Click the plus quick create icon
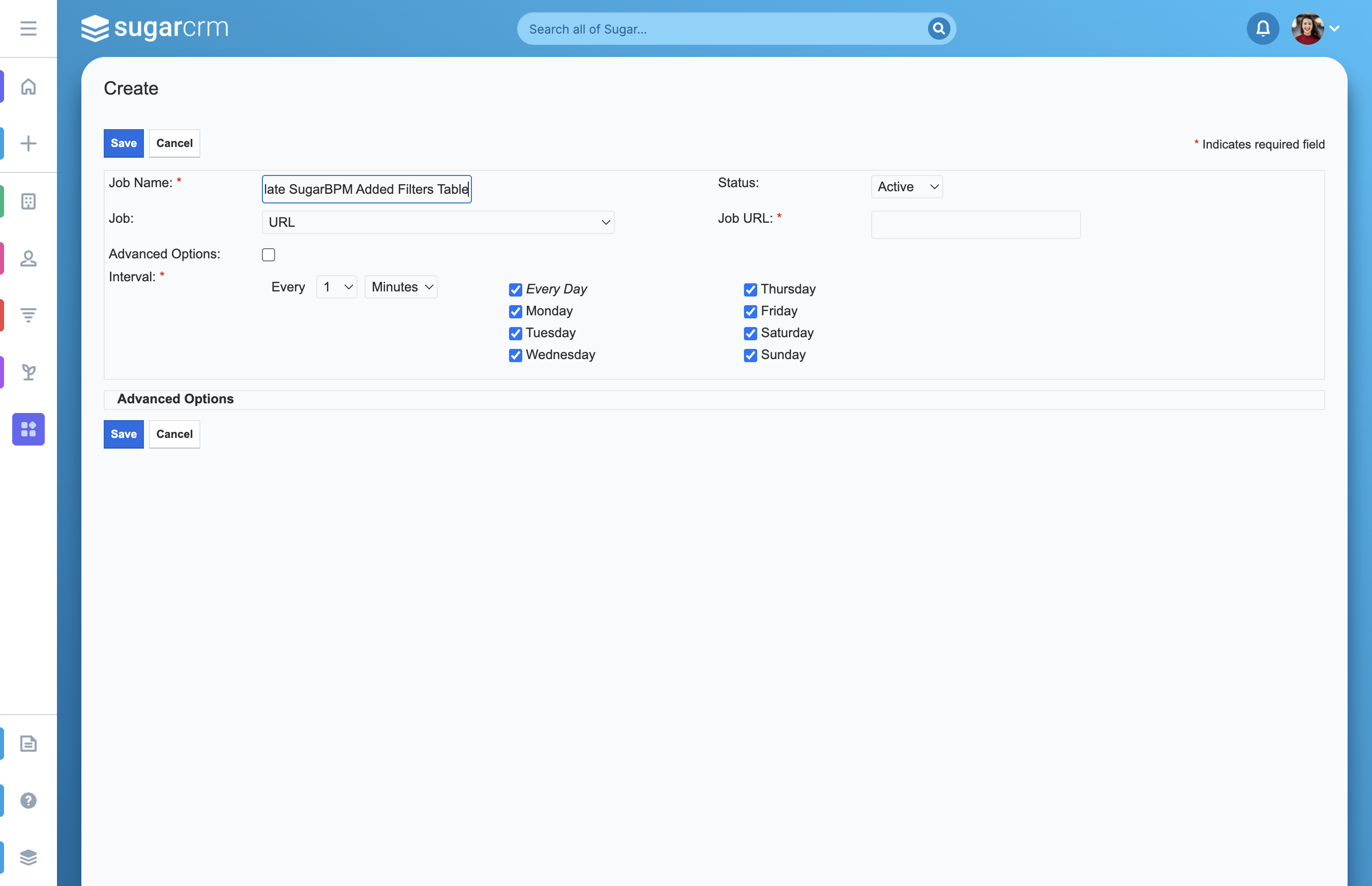The width and height of the screenshot is (1372, 886). click(28, 143)
